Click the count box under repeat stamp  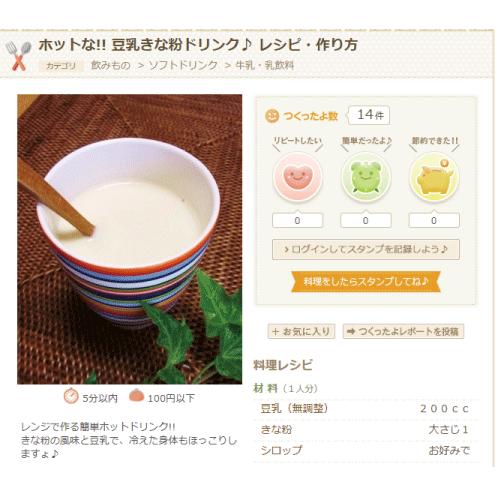[297, 220]
